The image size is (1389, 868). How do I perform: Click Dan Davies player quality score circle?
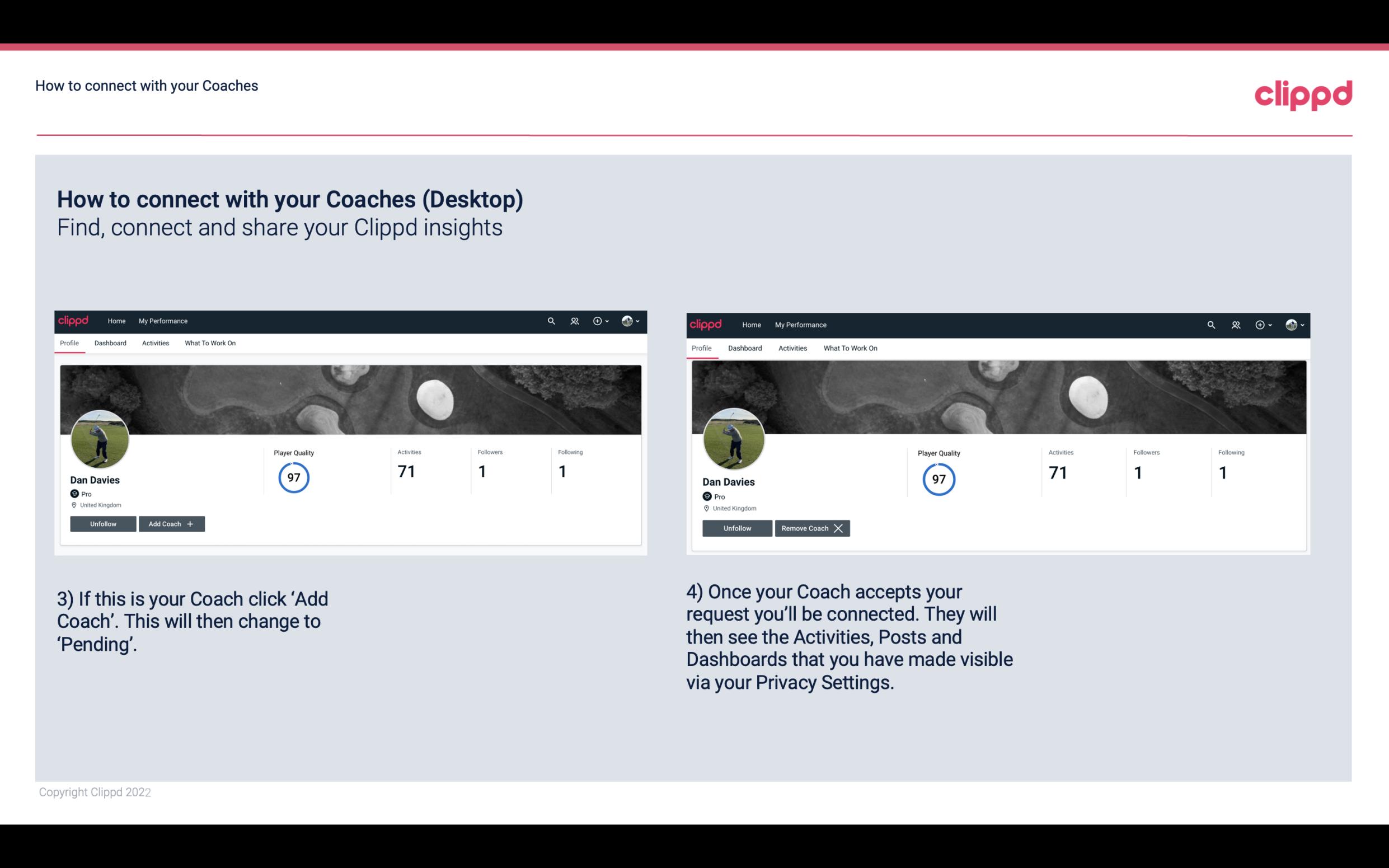(x=293, y=477)
